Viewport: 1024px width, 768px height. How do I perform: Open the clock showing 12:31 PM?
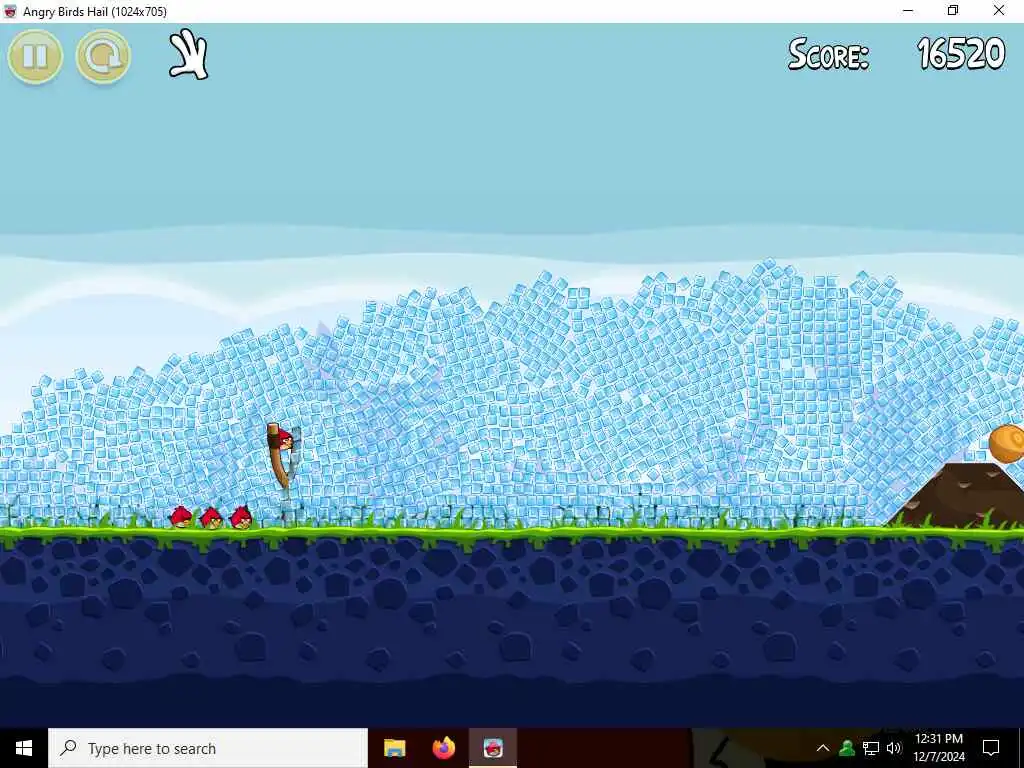coord(938,748)
